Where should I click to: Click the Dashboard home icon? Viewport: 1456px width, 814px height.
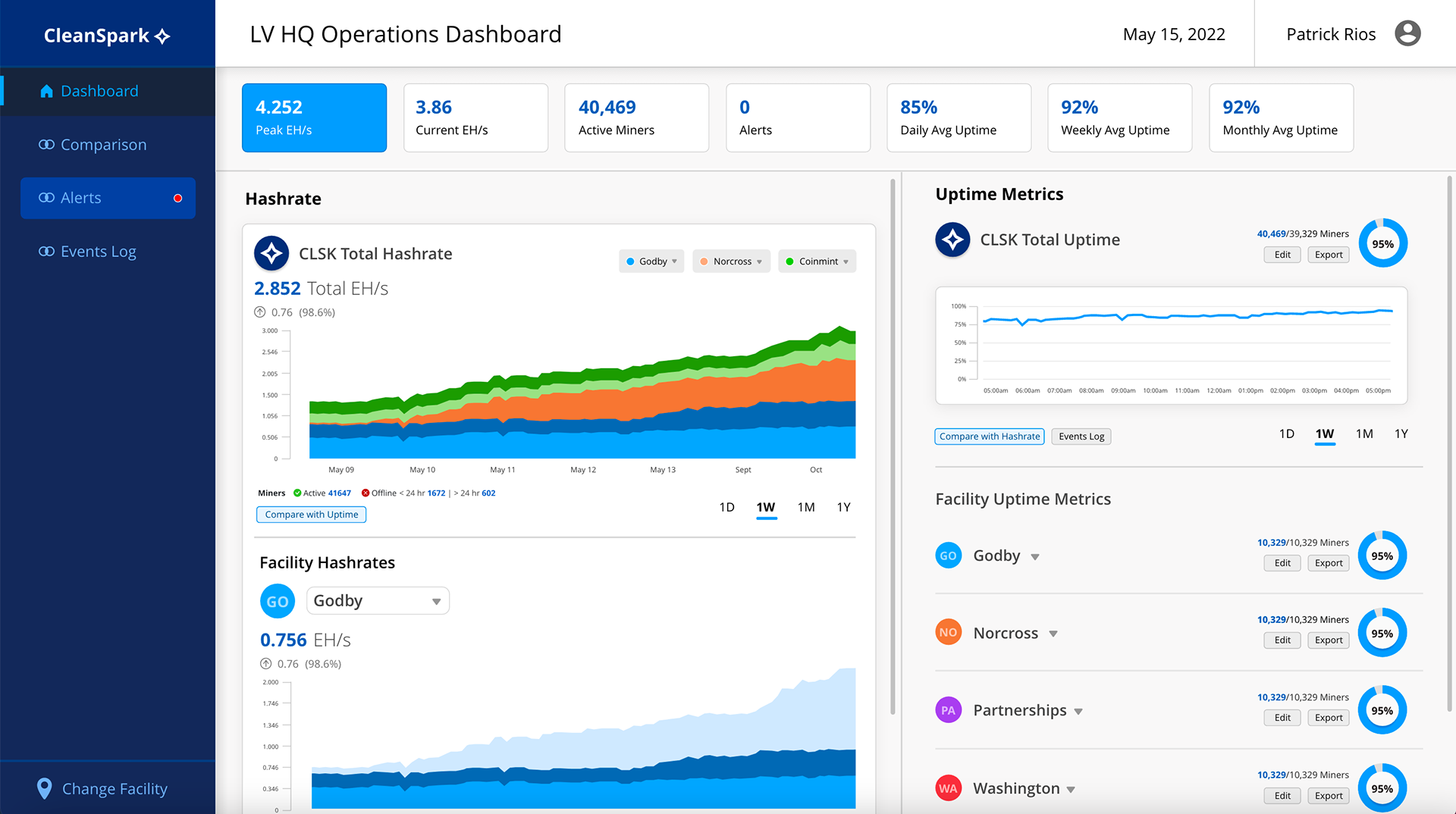point(46,91)
